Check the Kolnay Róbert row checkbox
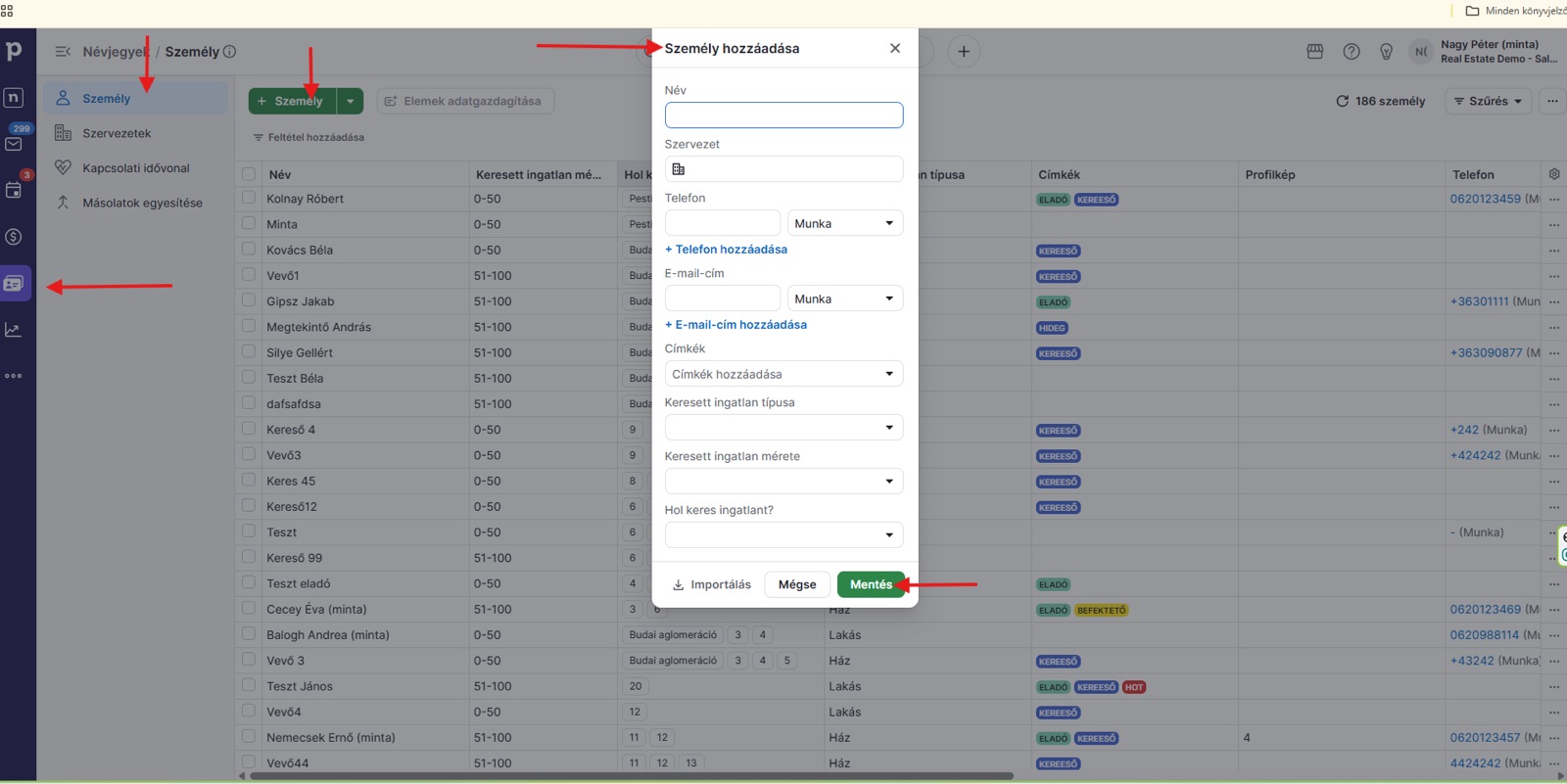Screen dimensions: 1567x784 (x=249, y=198)
